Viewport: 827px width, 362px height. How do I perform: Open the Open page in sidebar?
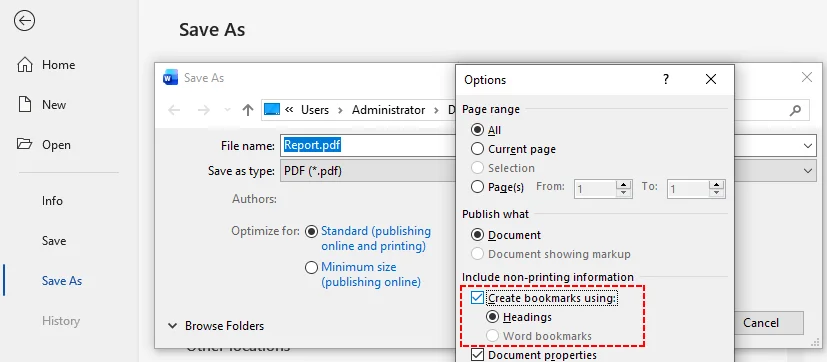point(56,145)
